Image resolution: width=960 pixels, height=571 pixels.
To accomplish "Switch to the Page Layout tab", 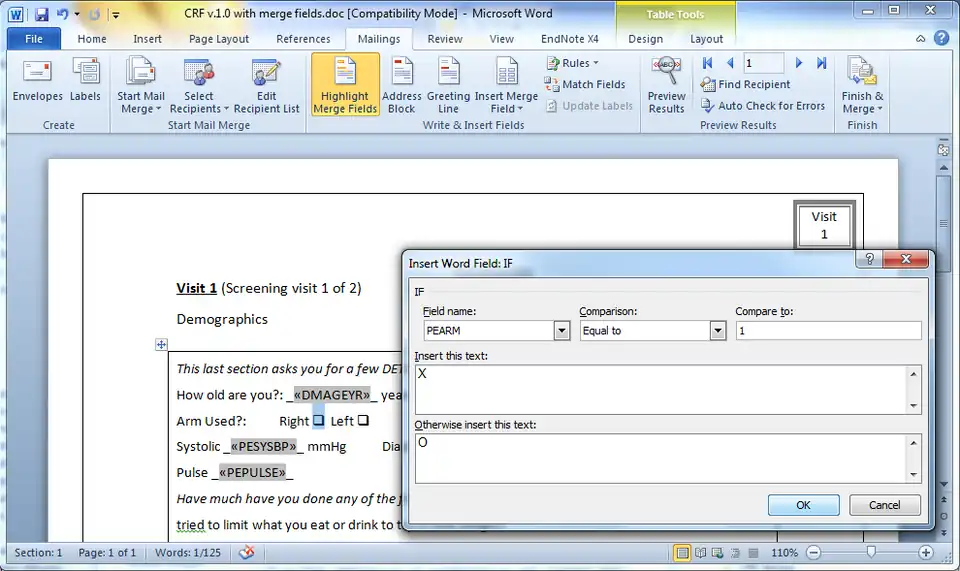I will click(219, 39).
